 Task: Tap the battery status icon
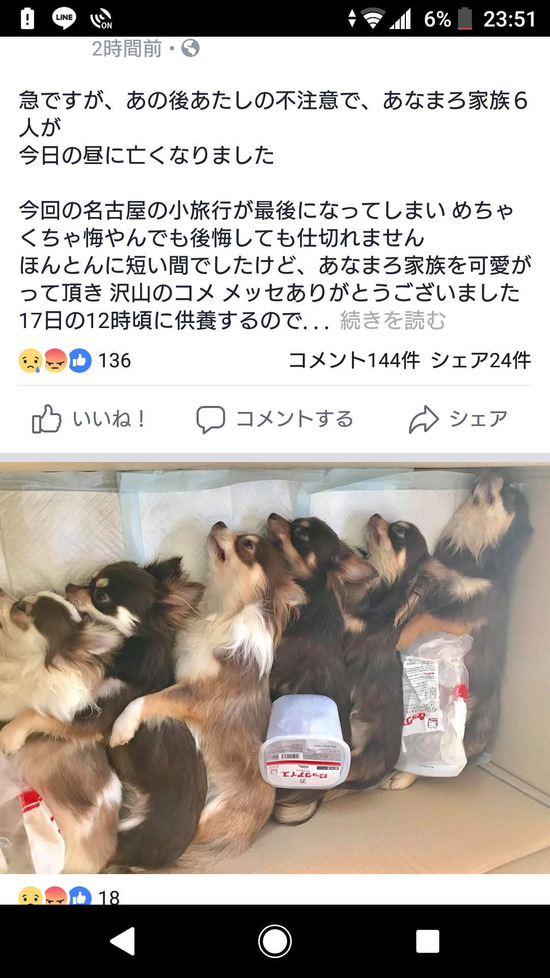[x=465, y=18]
